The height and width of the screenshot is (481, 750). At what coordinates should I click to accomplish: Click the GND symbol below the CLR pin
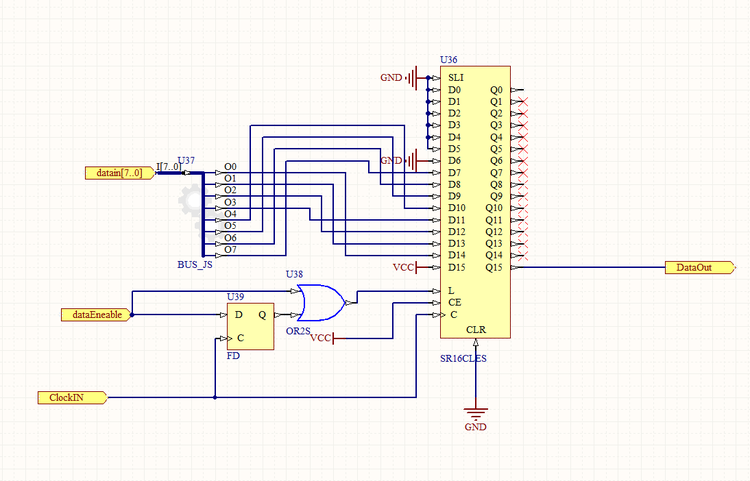476,413
